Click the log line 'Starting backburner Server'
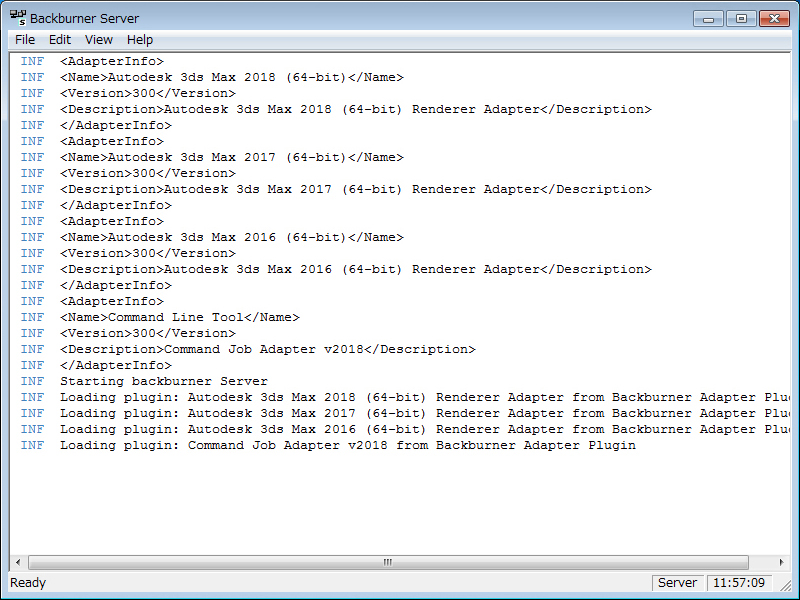 point(164,381)
